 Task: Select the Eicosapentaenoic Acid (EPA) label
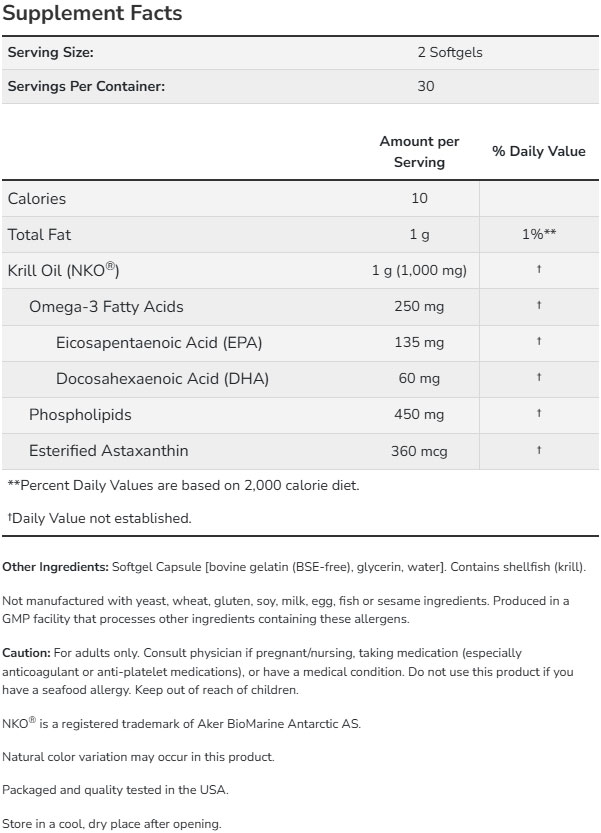click(159, 343)
